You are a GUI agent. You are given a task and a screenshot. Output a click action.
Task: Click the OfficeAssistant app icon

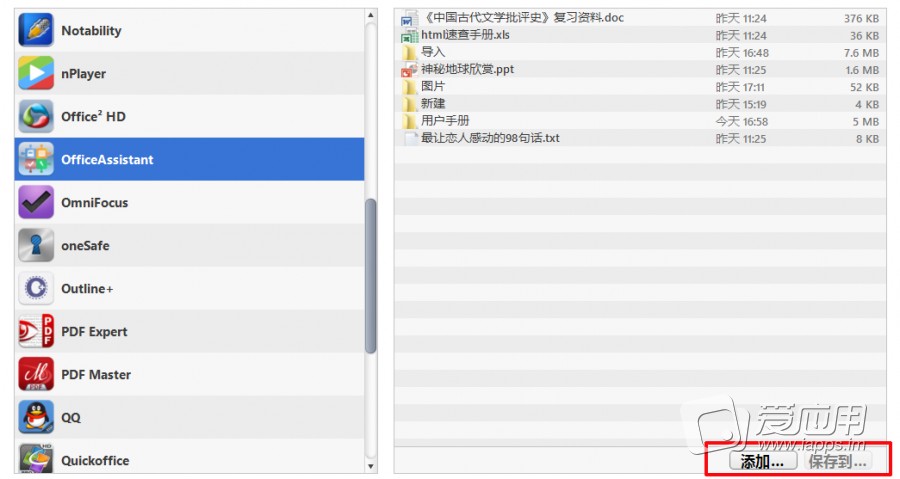36,159
